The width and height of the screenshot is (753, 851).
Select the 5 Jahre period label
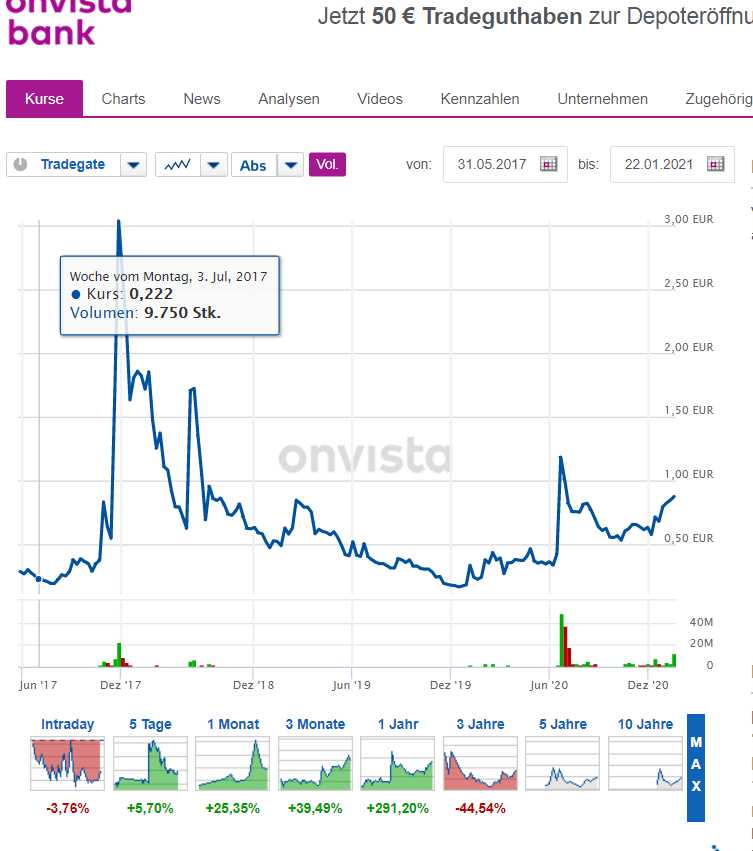[x=563, y=724]
